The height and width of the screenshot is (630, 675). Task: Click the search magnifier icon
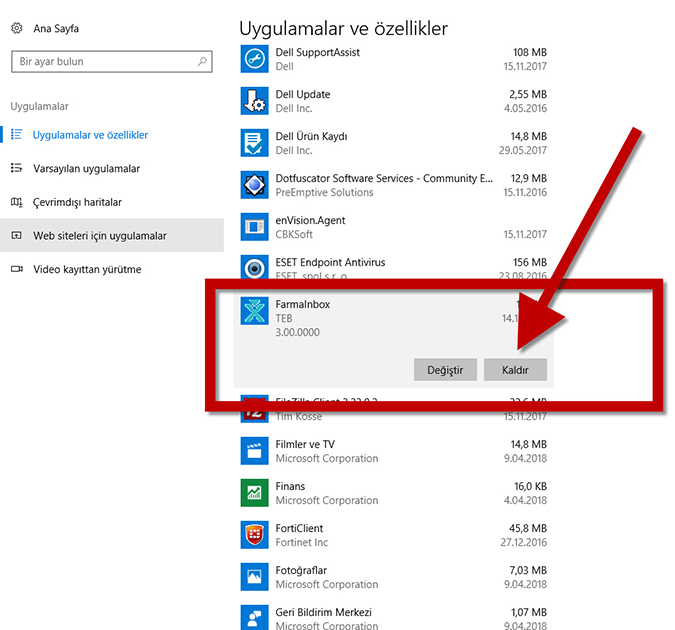pos(202,62)
